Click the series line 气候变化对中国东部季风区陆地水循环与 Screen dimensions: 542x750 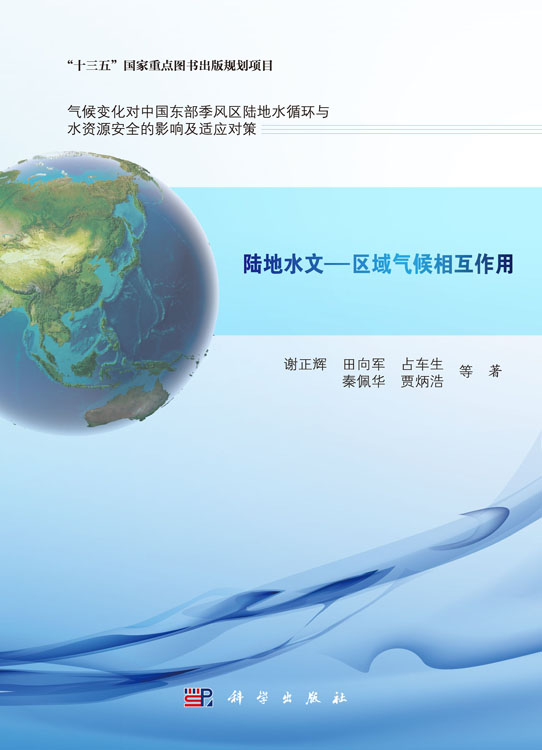198,111
